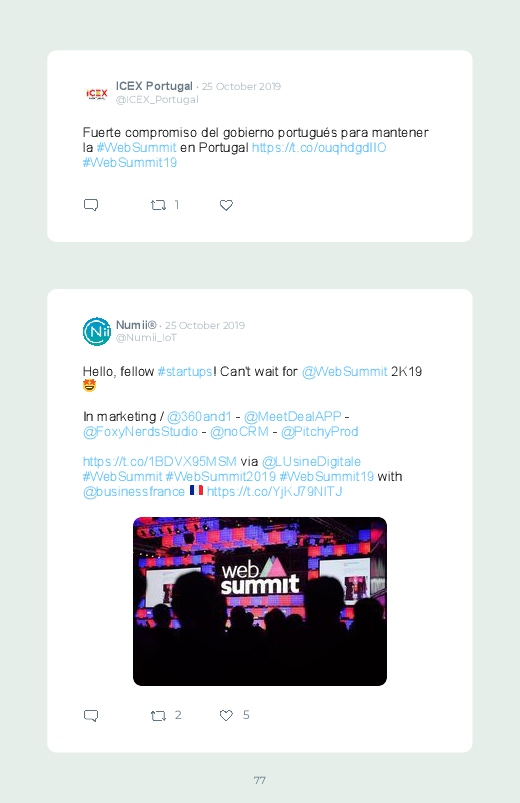Like the ICEX Portugal tweet with heart icon
Screen dimensions: 520x803
226,205
